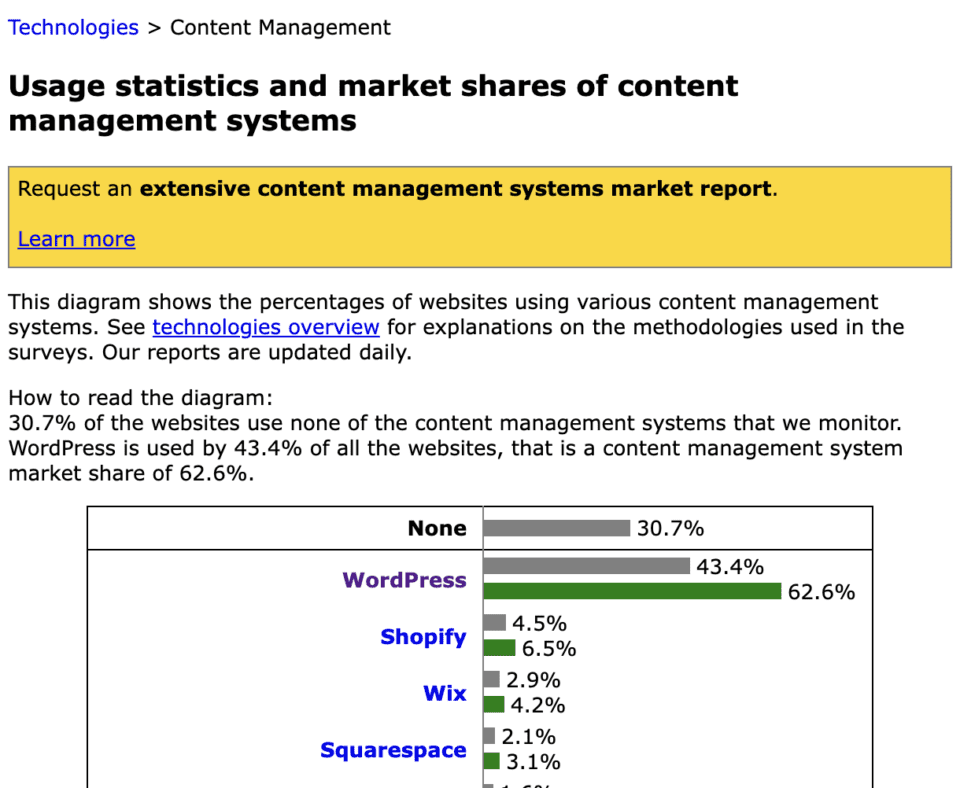The width and height of the screenshot is (960, 788).
Task: Open the WordPress chart link
Action: [404, 579]
